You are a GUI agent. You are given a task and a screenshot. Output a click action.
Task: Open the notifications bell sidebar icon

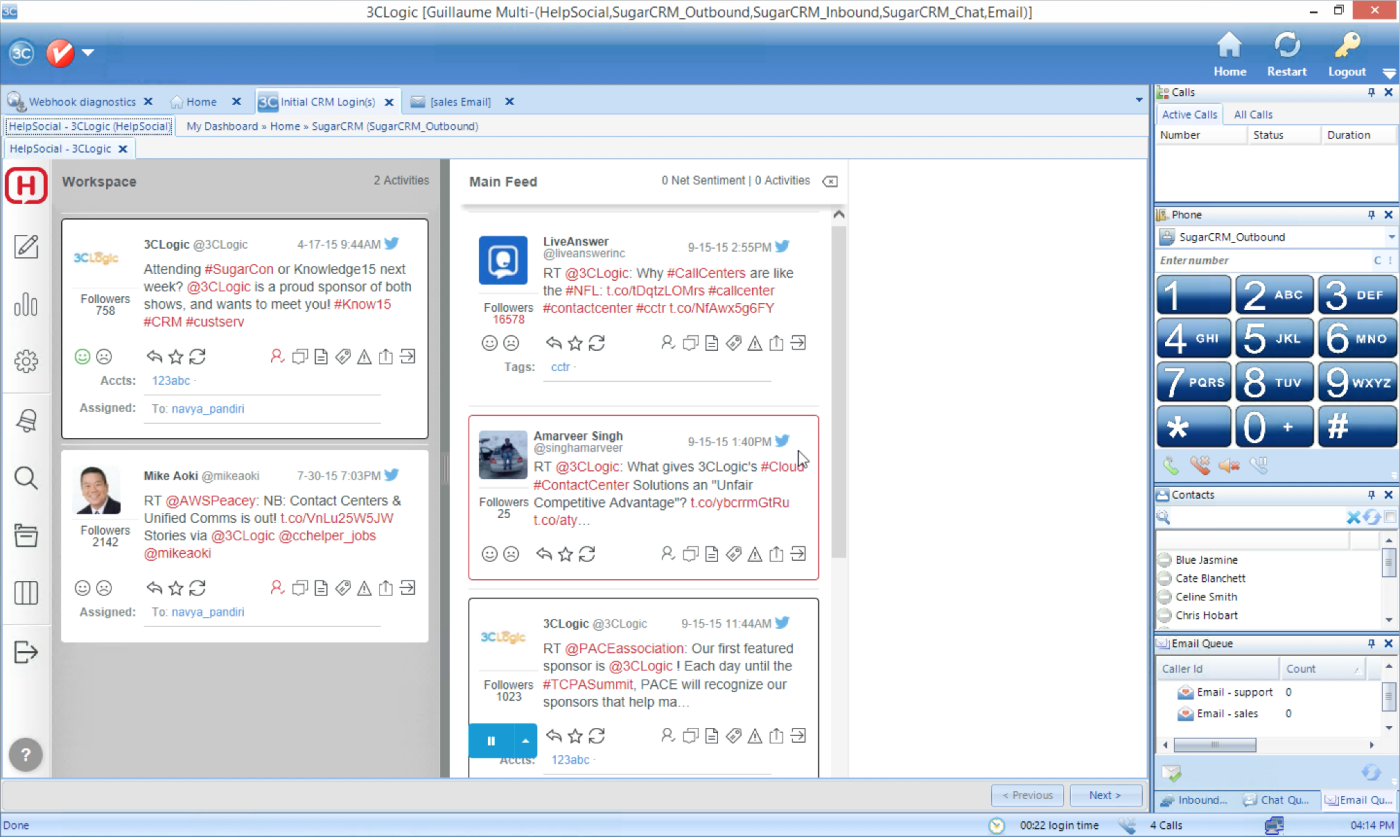(26, 421)
